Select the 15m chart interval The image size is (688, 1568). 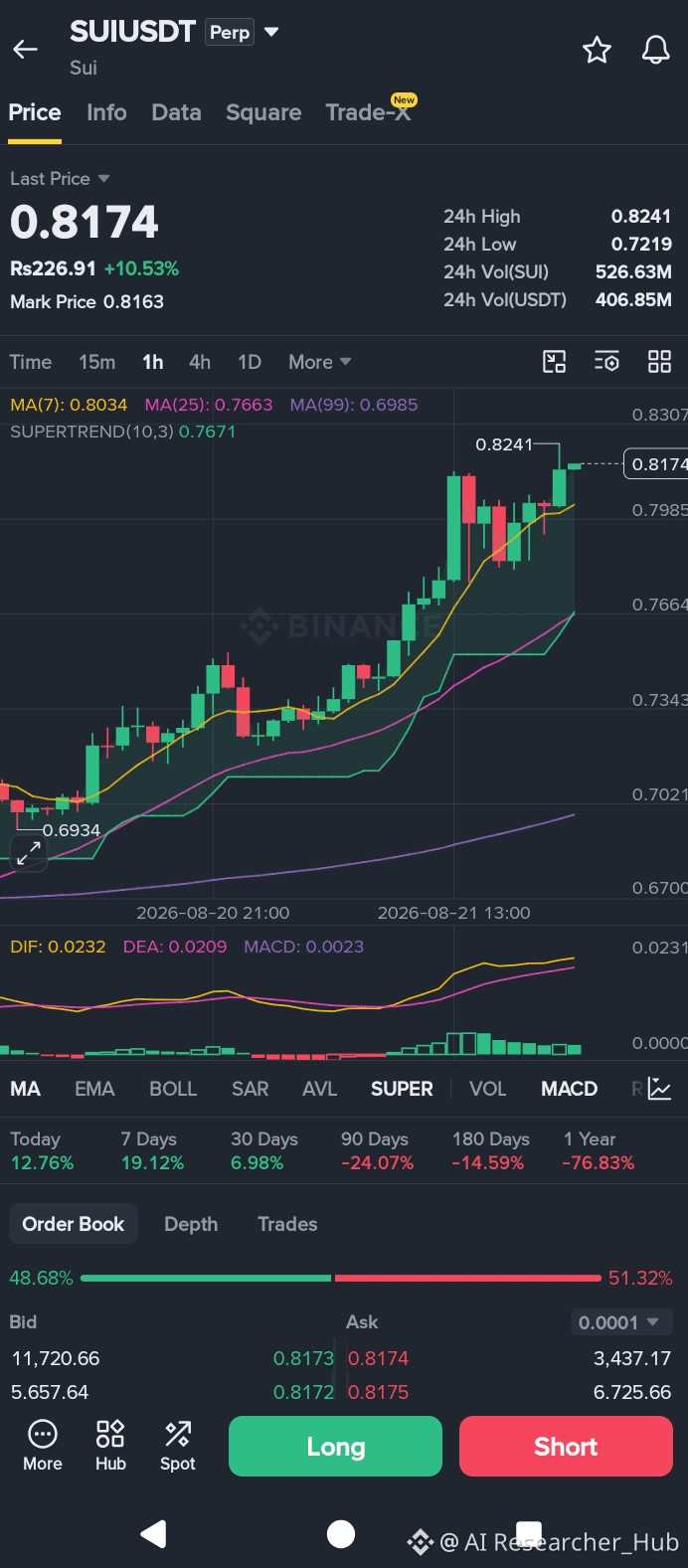[x=97, y=362]
